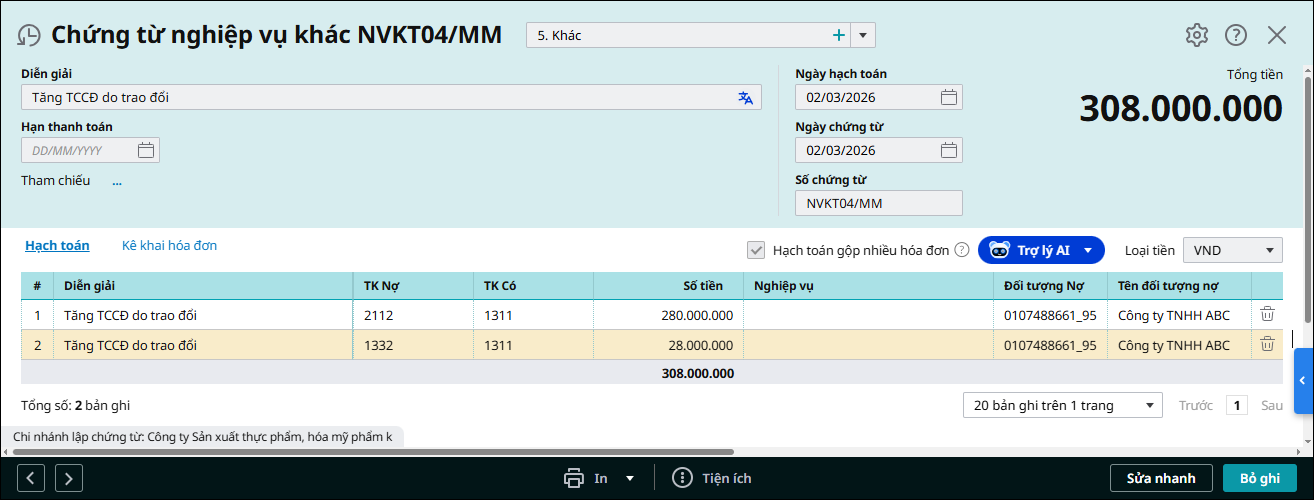Delete row 1 with trash icon

pyautogui.click(x=1267, y=314)
